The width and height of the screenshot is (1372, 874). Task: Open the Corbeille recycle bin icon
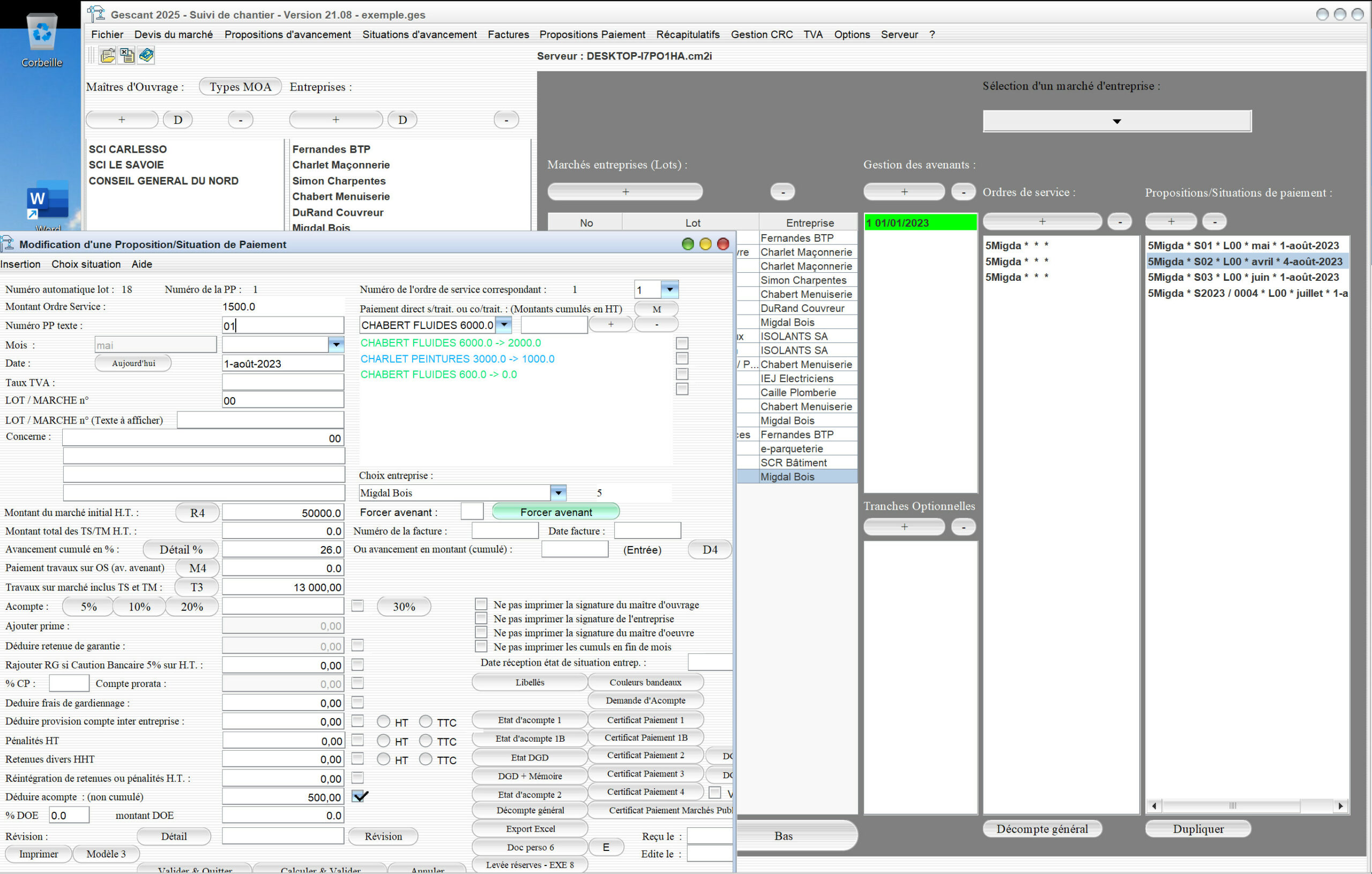42,40
